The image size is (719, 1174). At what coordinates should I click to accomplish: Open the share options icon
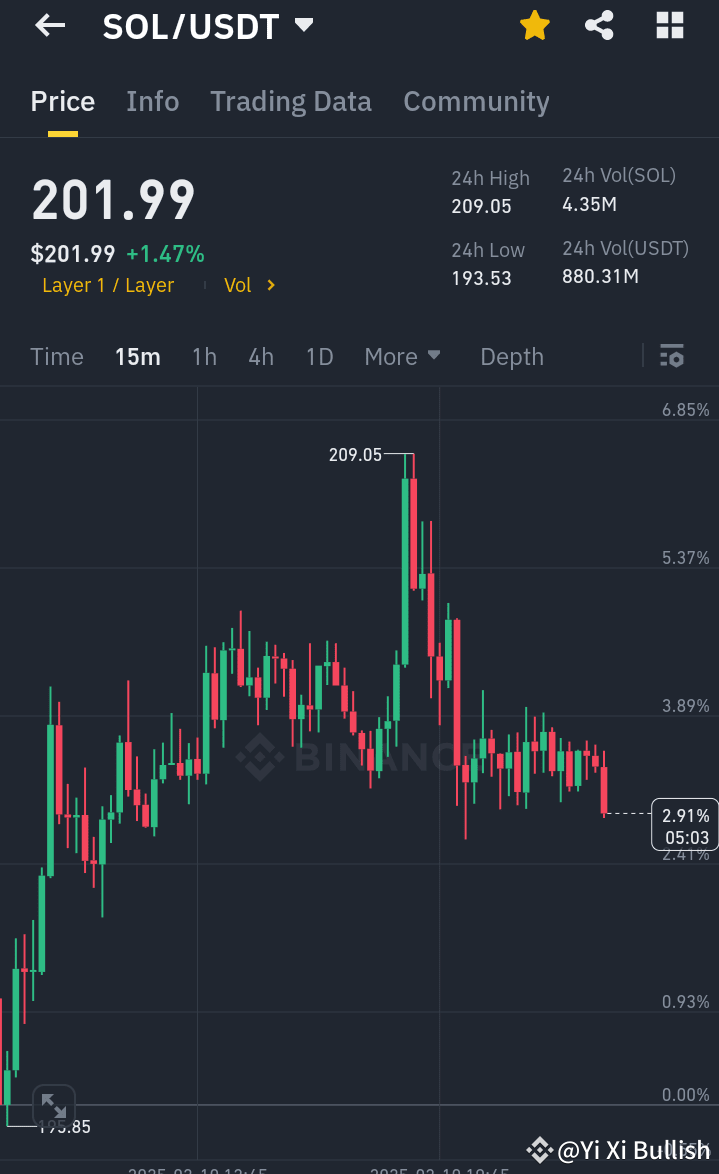click(599, 26)
